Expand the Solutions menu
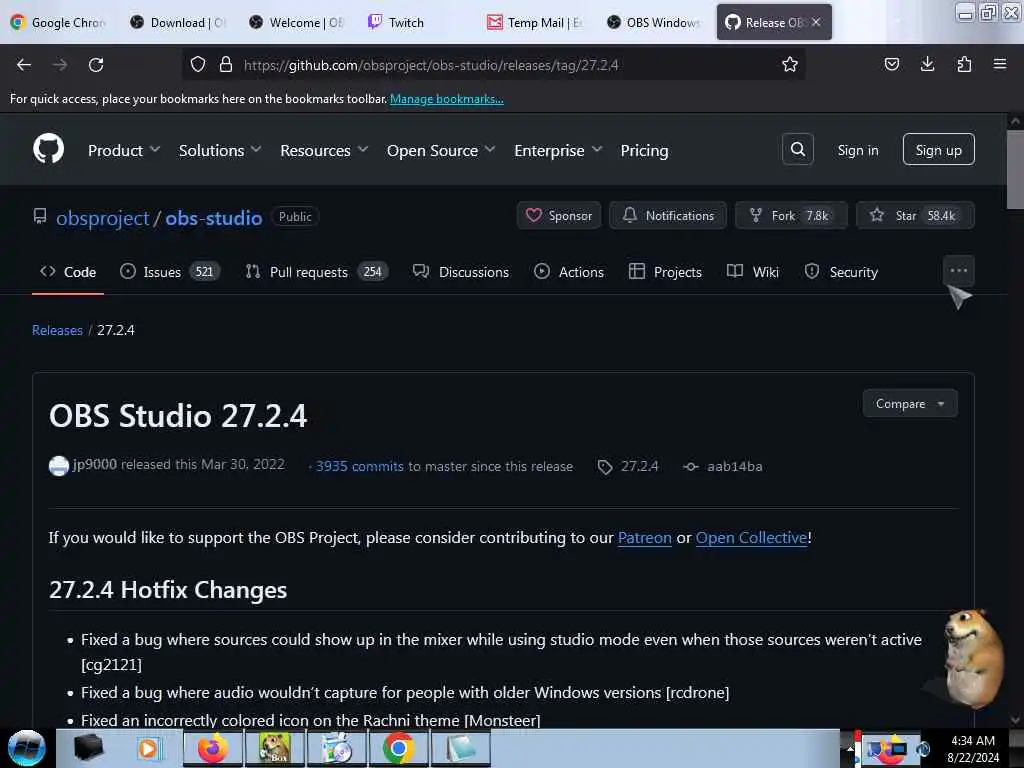 pos(220,150)
